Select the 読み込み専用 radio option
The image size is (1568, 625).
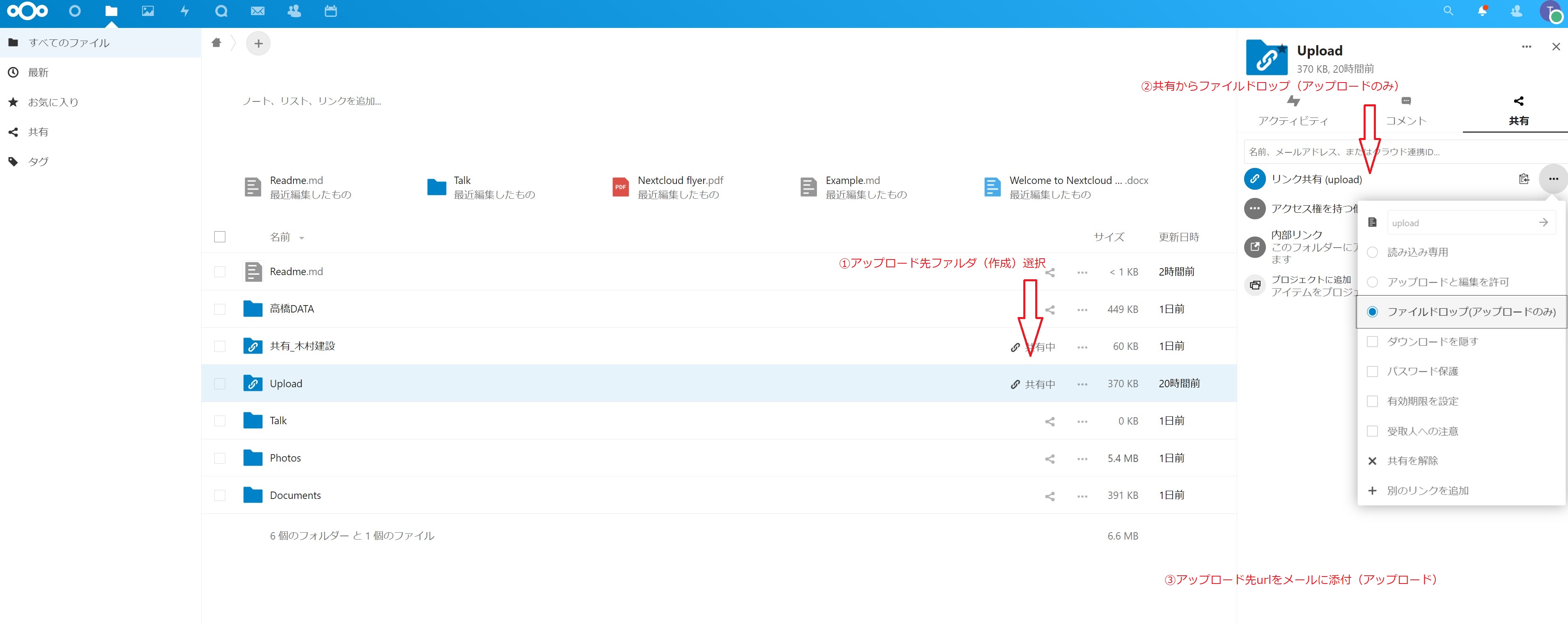pos(1372,252)
